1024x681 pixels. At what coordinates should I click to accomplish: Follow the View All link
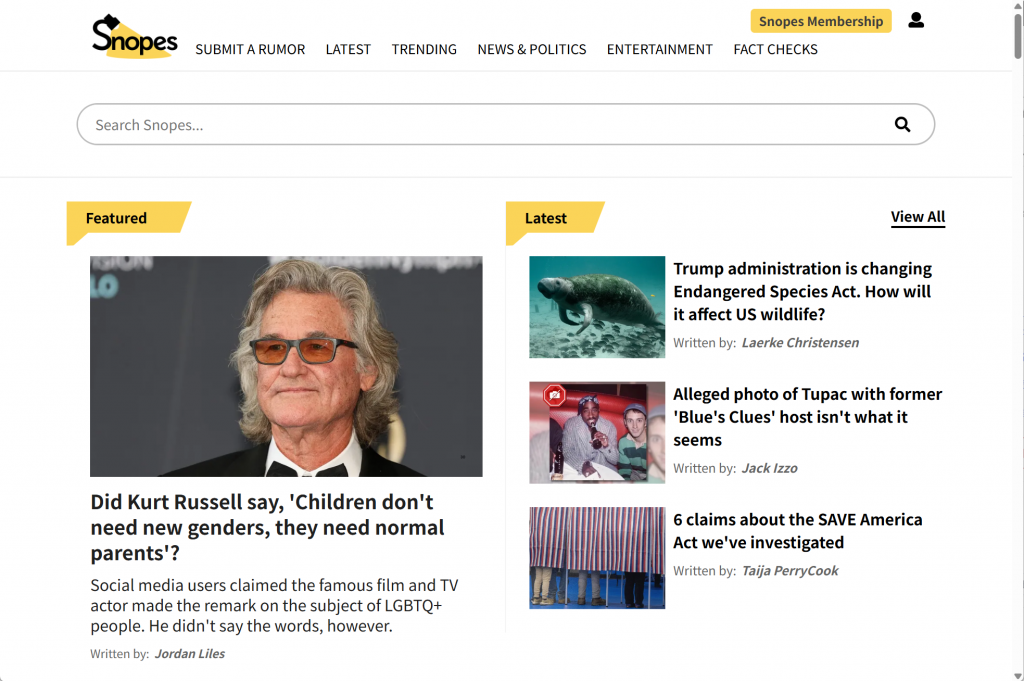(918, 217)
